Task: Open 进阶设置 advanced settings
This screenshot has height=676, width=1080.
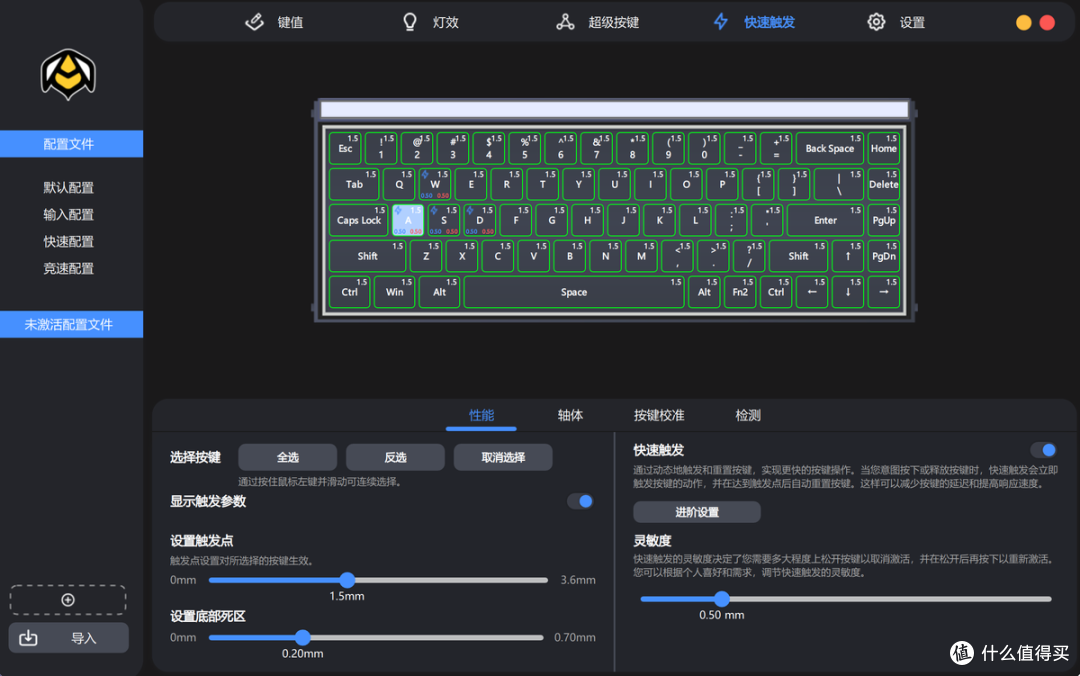Action: point(697,511)
